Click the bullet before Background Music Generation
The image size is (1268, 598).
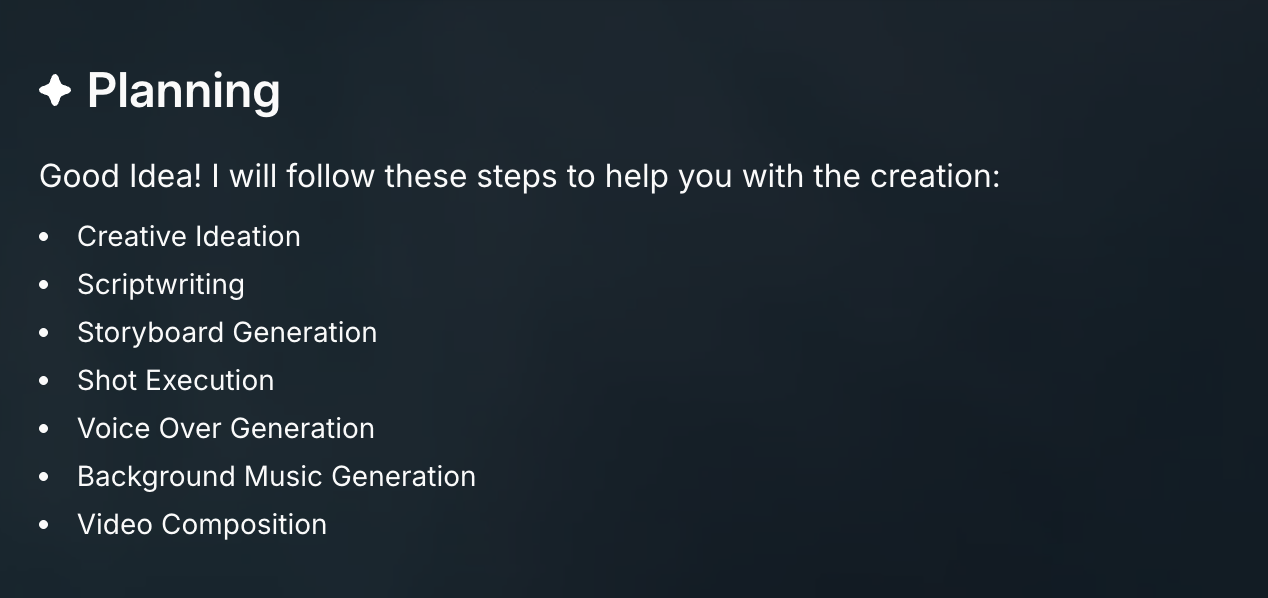coord(44,477)
